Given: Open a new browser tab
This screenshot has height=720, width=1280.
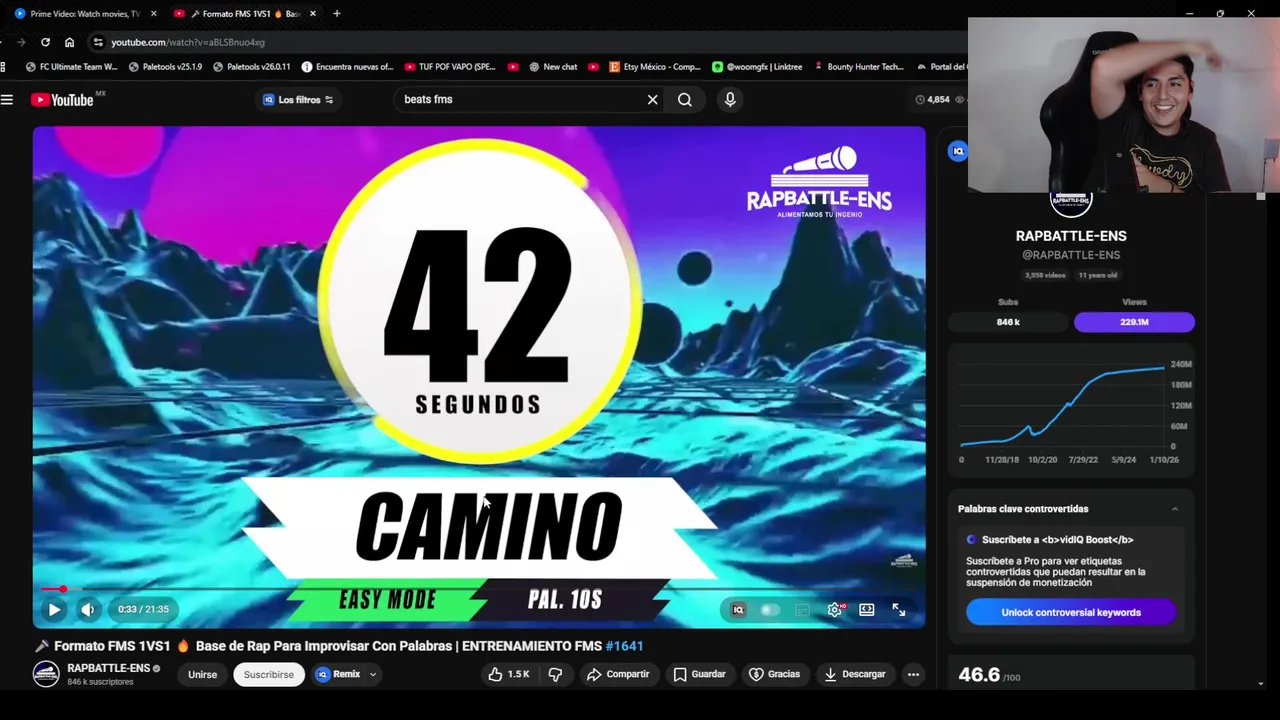Looking at the screenshot, I should coord(336,14).
